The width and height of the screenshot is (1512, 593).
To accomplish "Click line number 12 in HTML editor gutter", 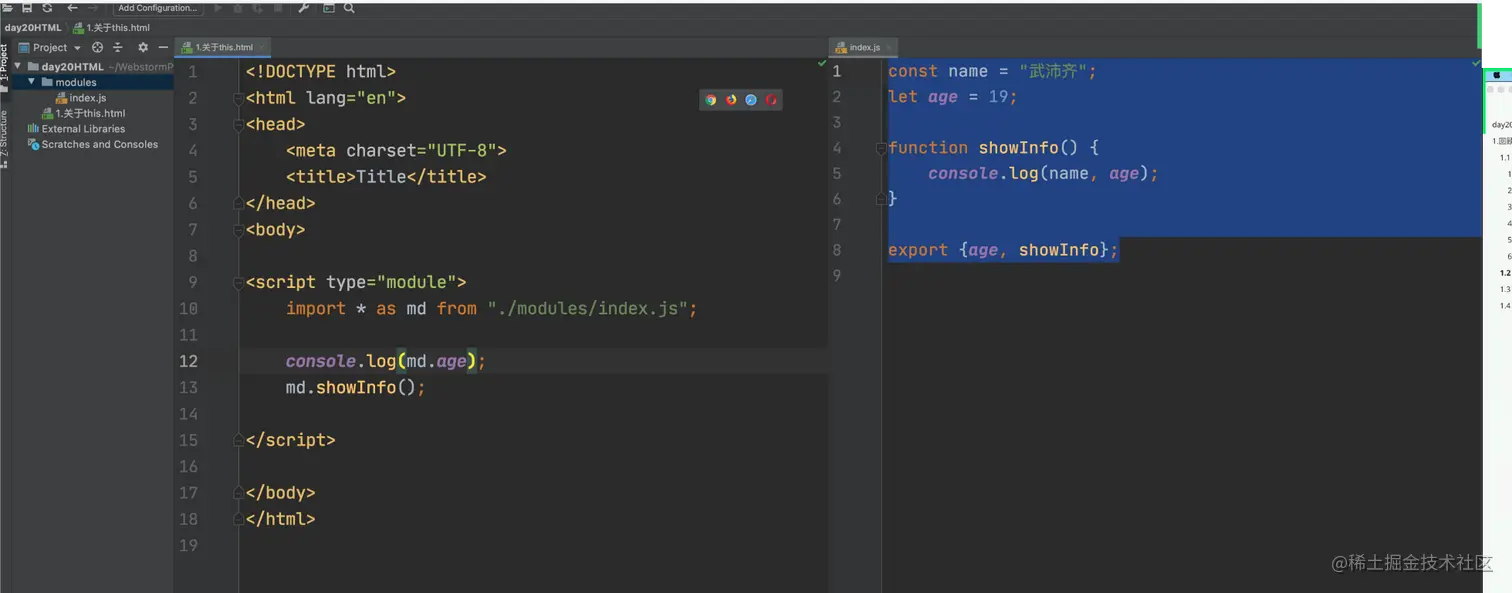I will point(188,361).
